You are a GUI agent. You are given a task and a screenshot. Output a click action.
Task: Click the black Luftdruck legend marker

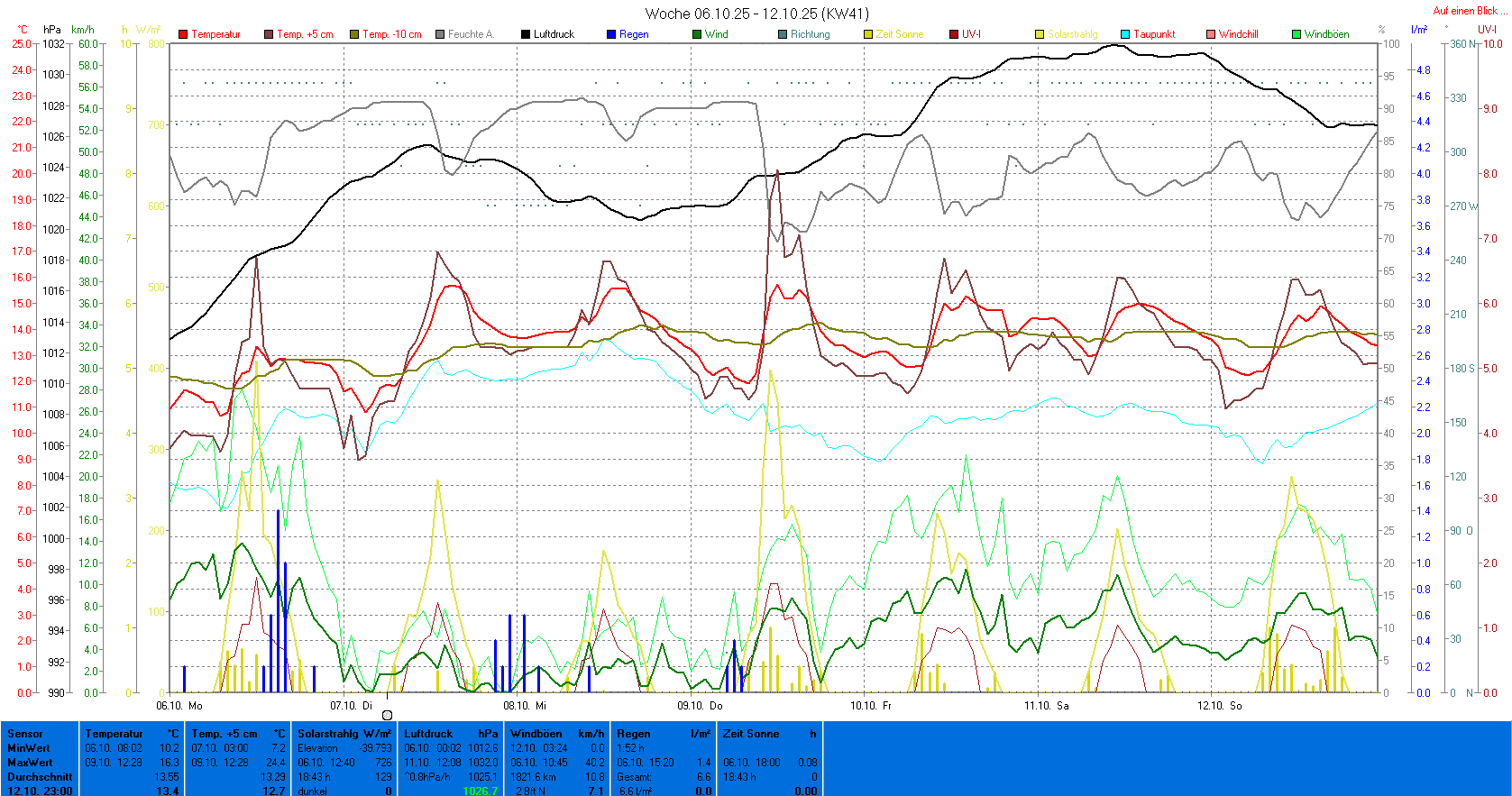click(526, 34)
